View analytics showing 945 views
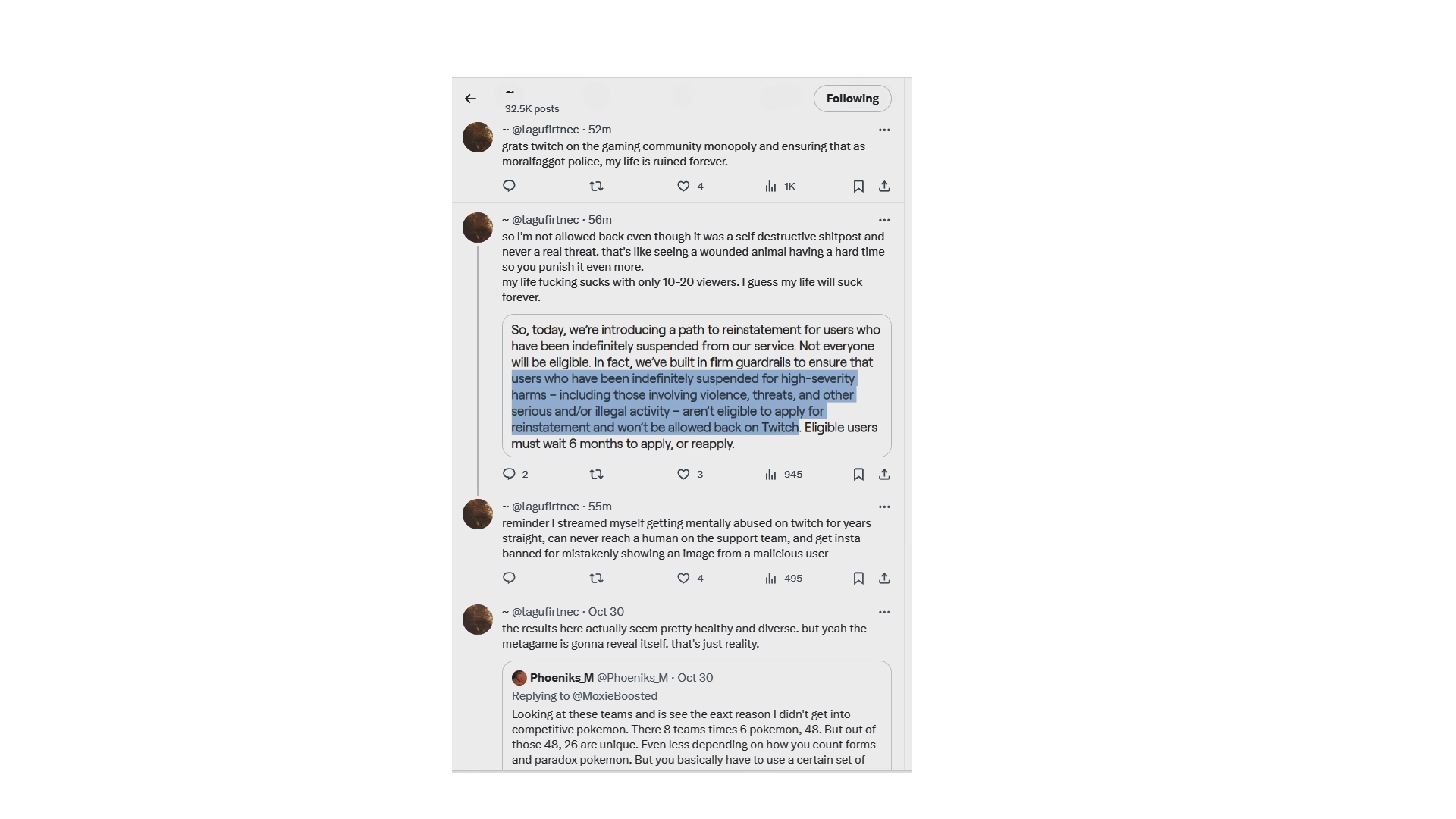1456x819 pixels. click(x=783, y=474)
